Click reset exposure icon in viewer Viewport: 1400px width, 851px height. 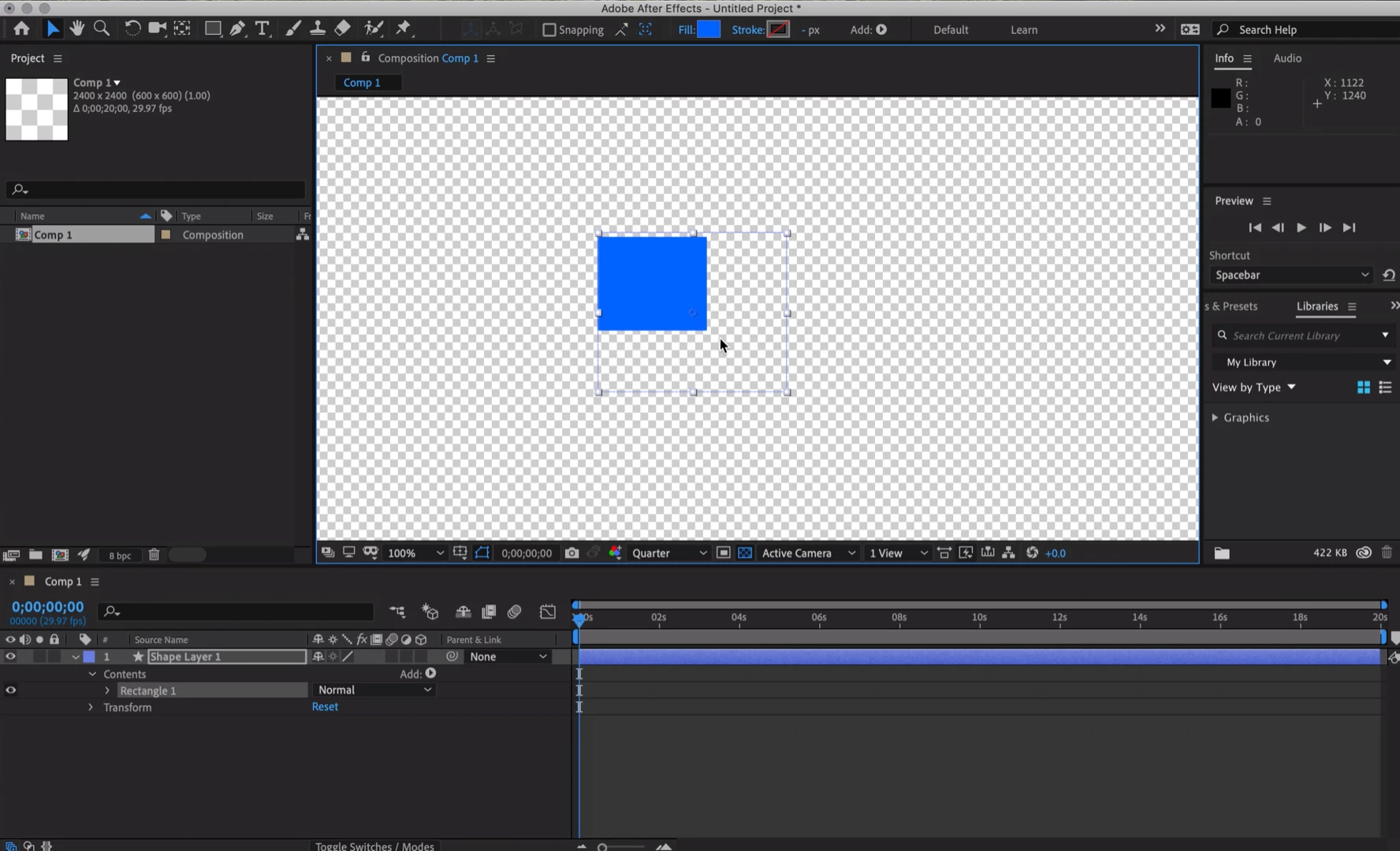(1033, 553)
